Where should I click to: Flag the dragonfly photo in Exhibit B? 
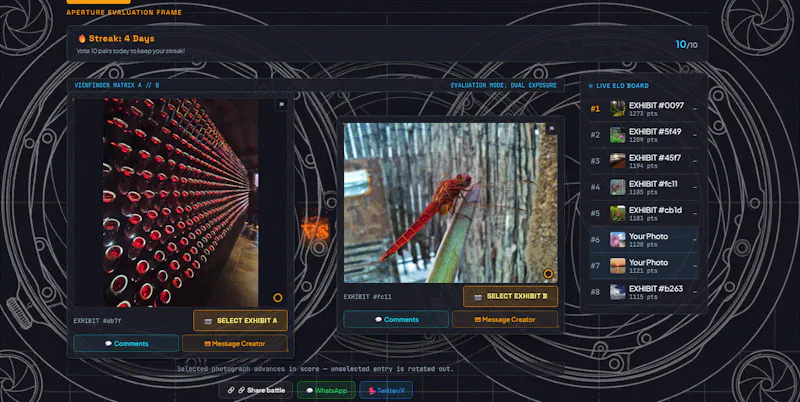(551, 129)
